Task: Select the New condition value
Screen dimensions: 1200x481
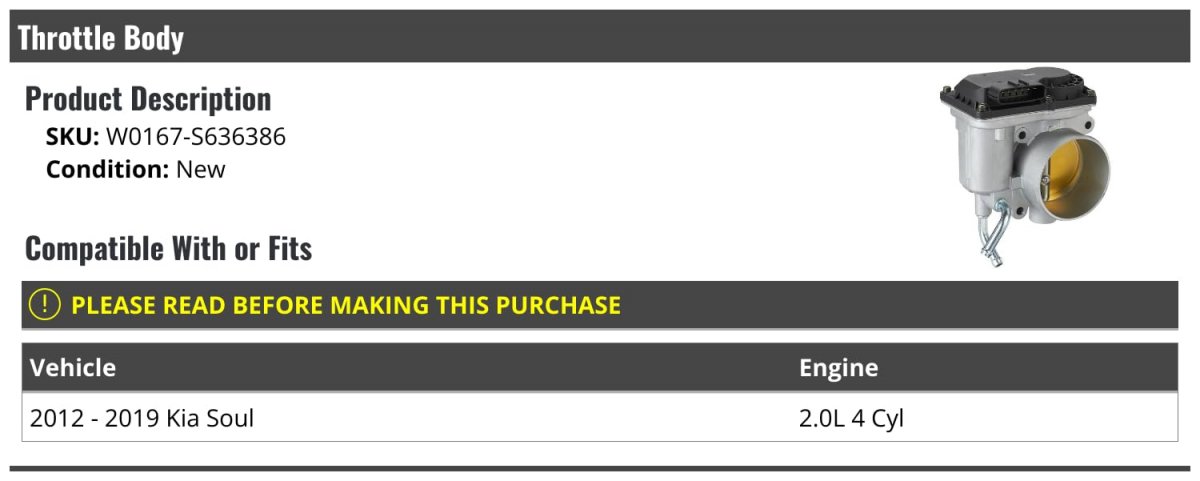Action: pyautogui.click(x=201, y=169)
